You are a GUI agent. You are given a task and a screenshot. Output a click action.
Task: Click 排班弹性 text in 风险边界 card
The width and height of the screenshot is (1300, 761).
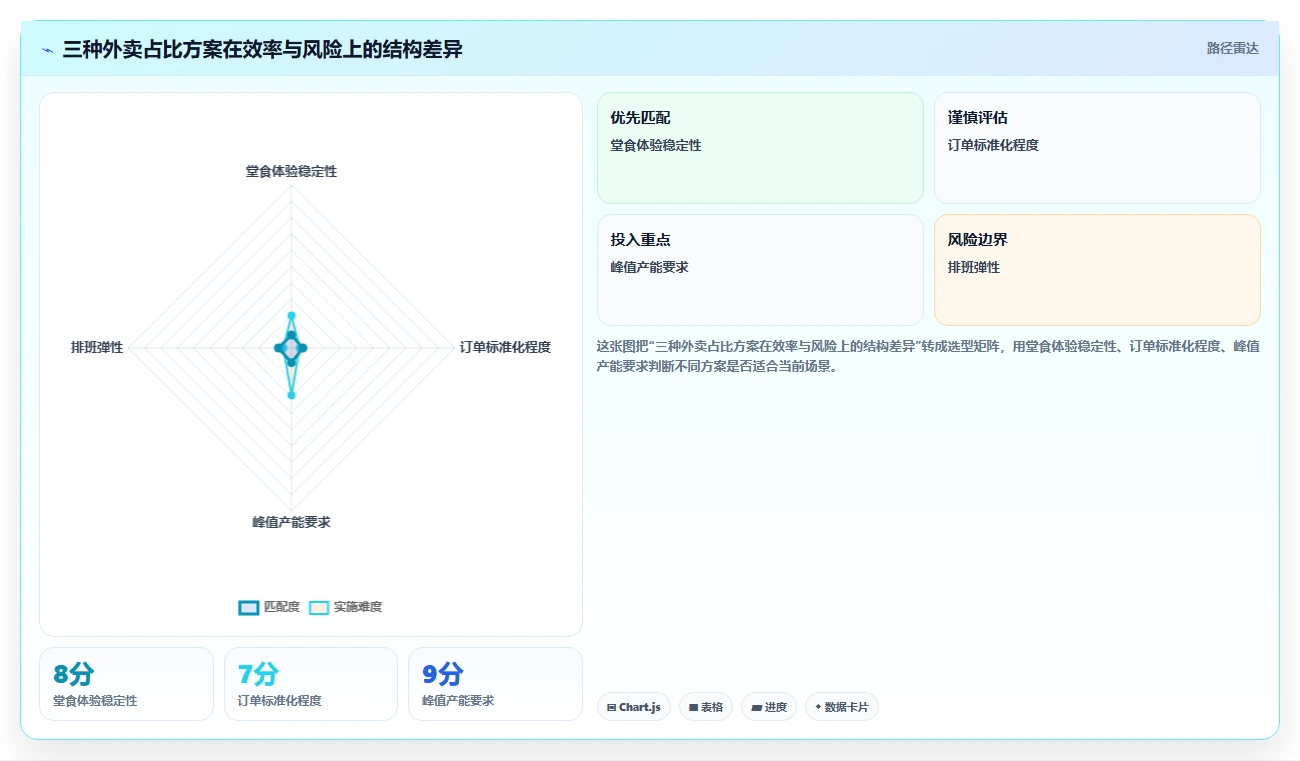pos(974,267)
